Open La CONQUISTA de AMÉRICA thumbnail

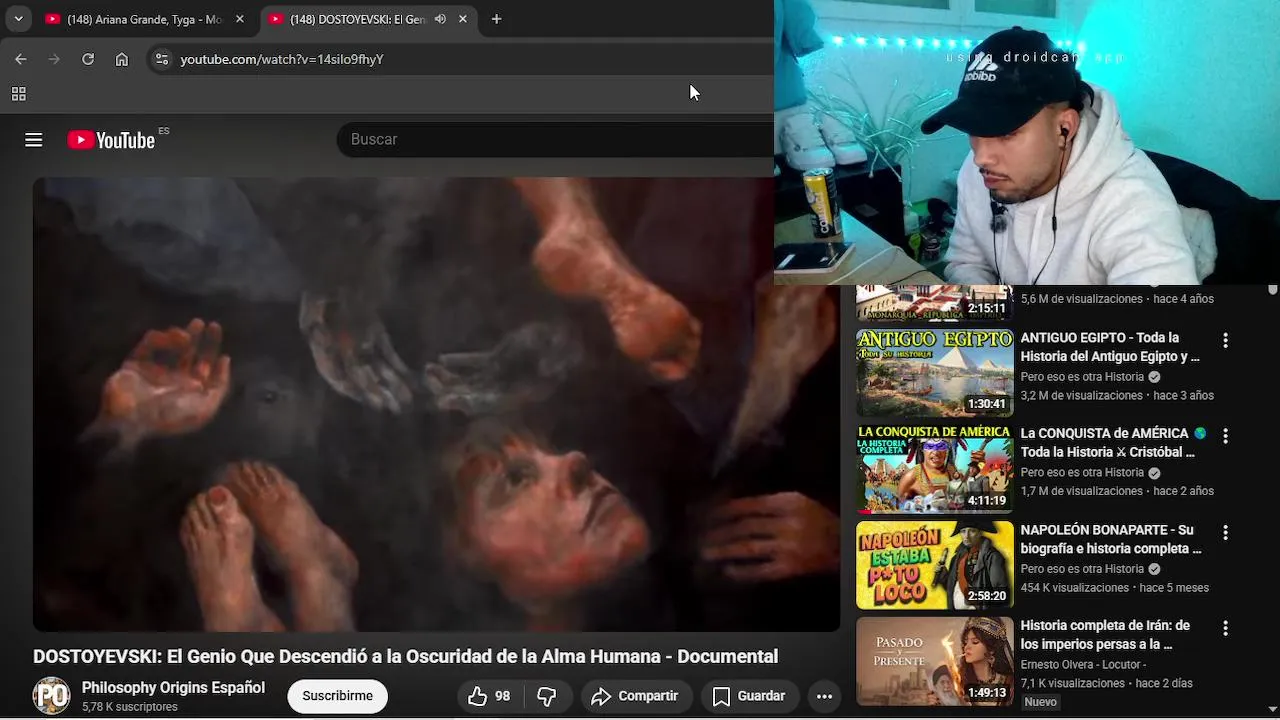[x=934, y=469]
